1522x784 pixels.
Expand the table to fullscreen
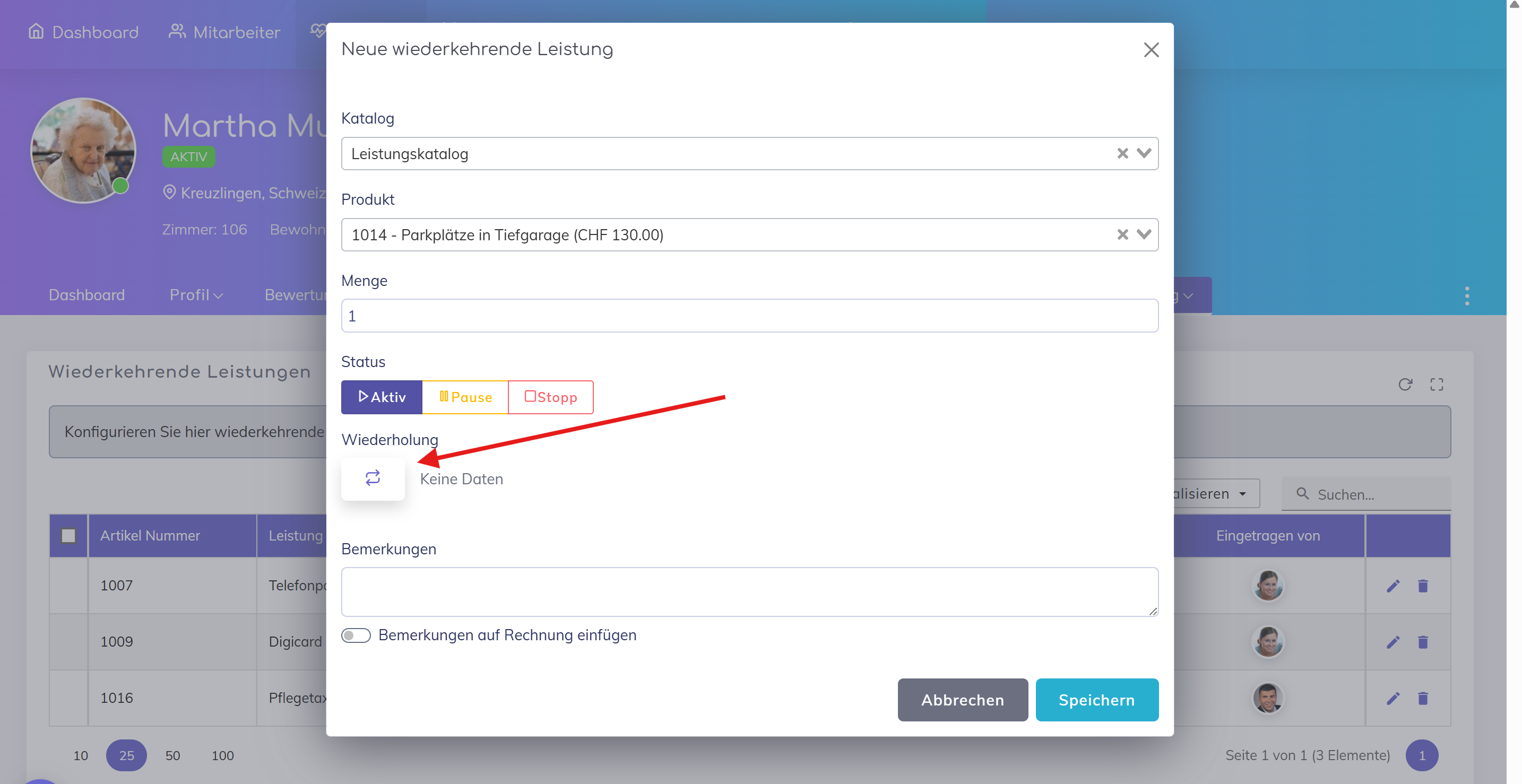[1437, 385]
